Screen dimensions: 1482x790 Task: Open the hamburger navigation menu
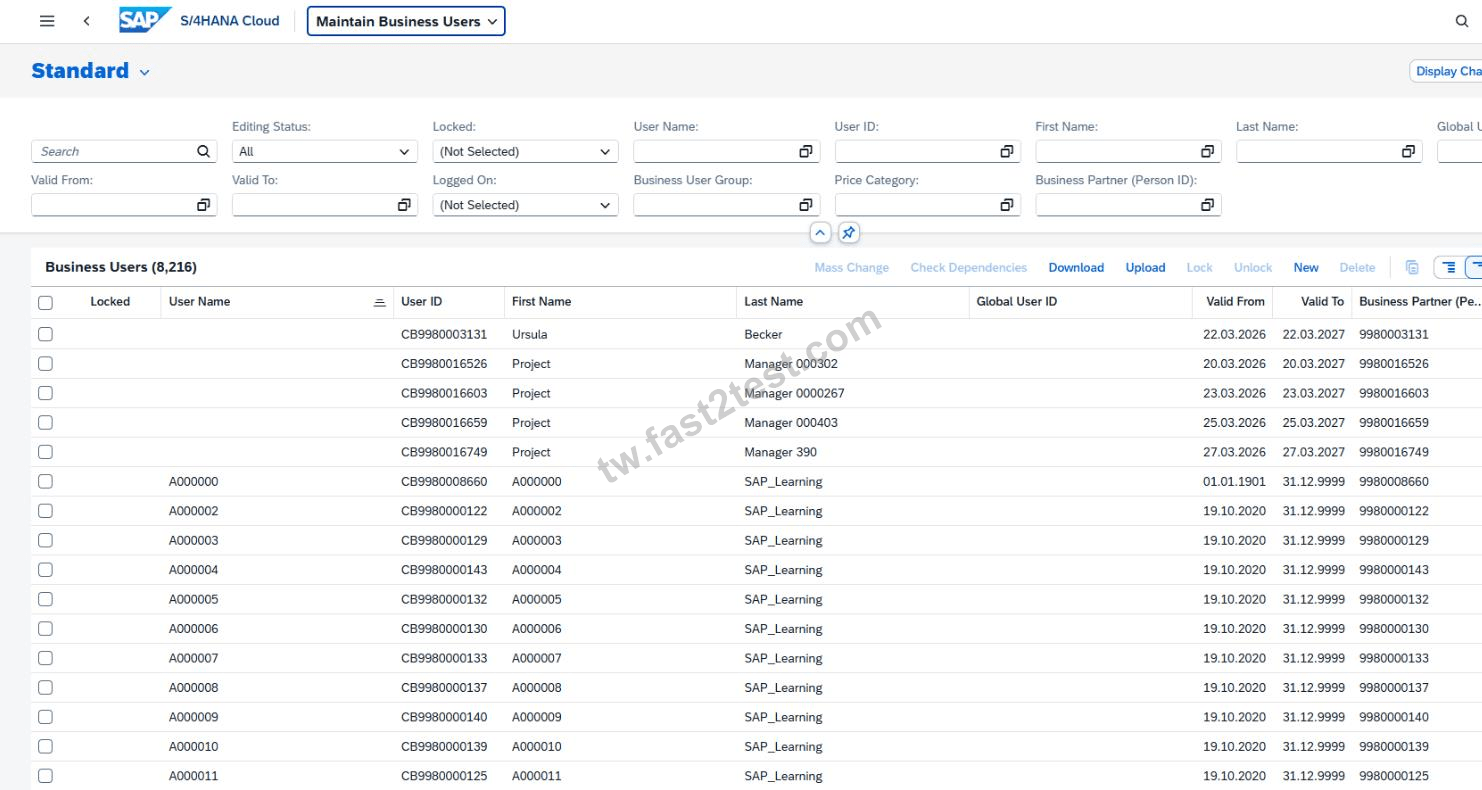pos(47,21)
